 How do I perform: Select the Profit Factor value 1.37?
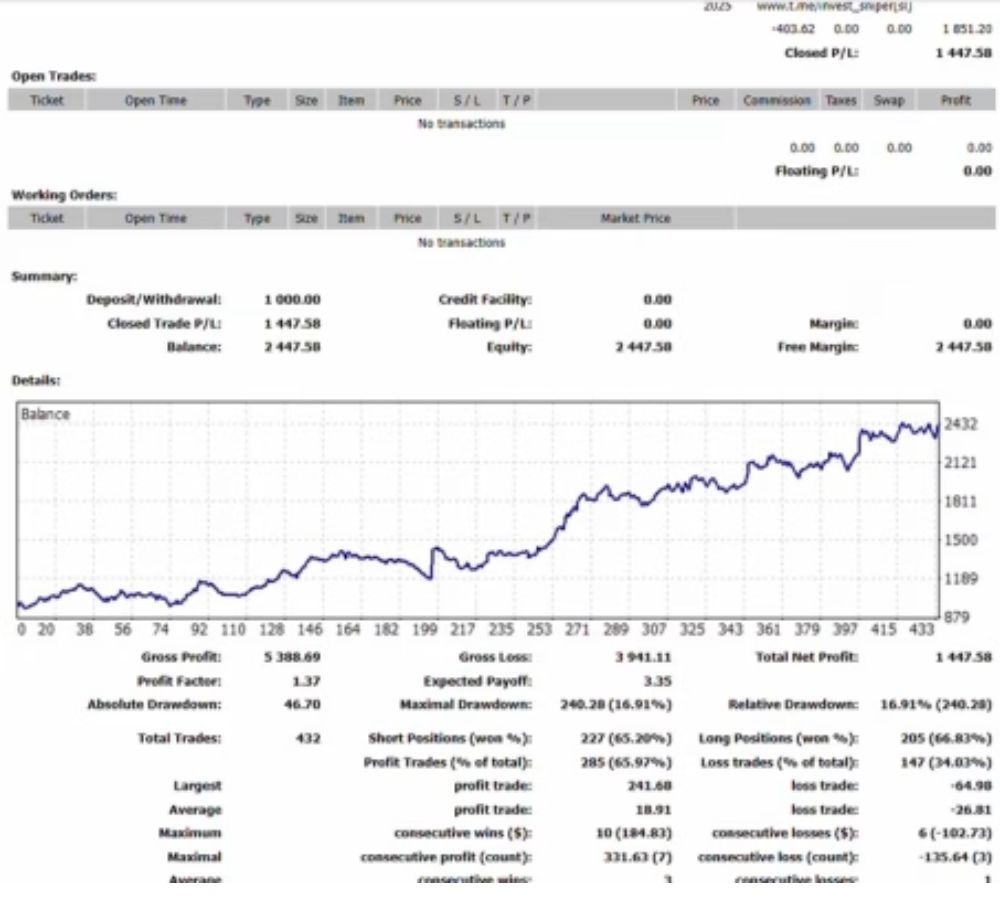coord(306,681)
